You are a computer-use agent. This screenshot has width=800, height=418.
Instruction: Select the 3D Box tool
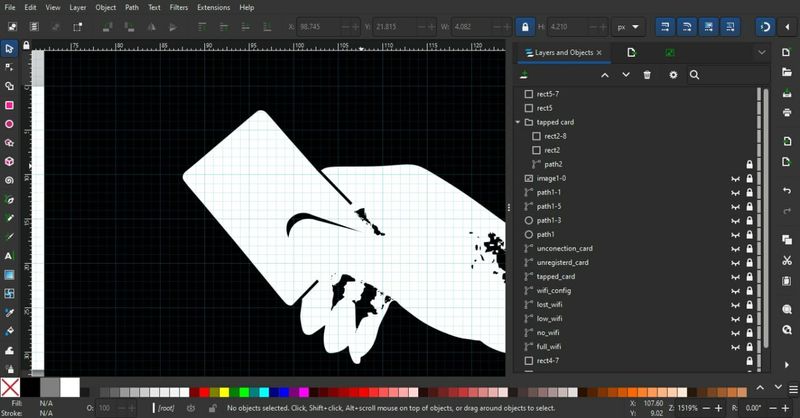(9, 161)
